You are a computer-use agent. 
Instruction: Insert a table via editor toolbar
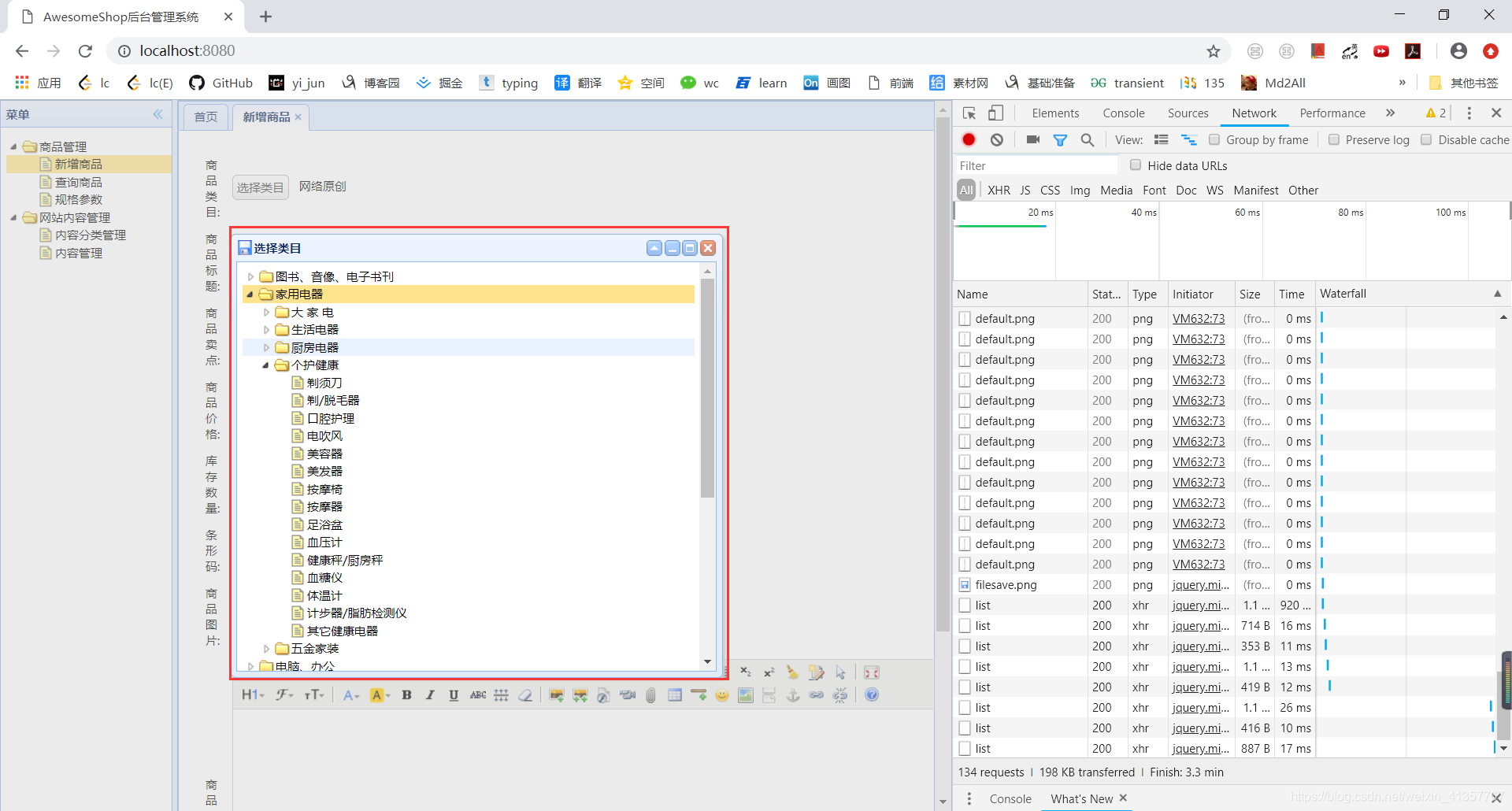(675, 694)
